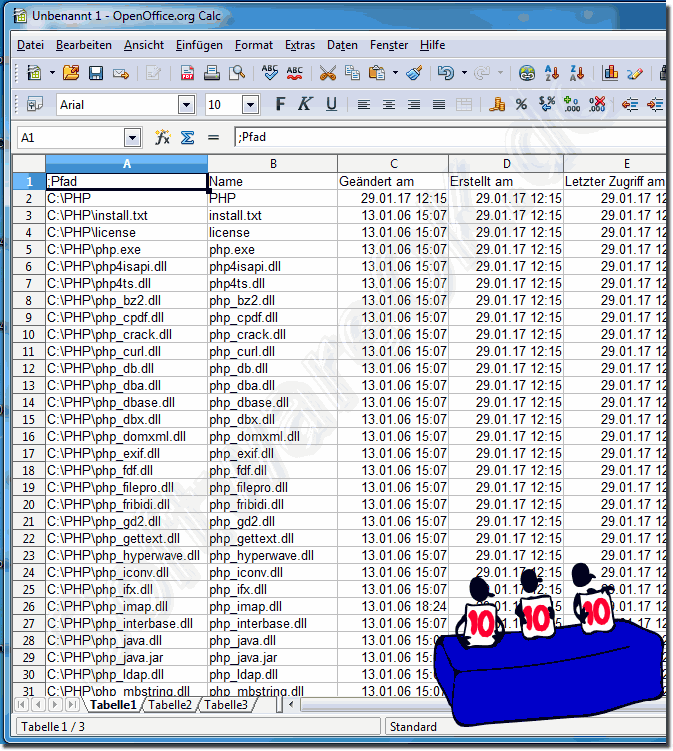Toggle bold formatting F button
Viewport: 673px width, 751px height.
[x=281, y=104]
